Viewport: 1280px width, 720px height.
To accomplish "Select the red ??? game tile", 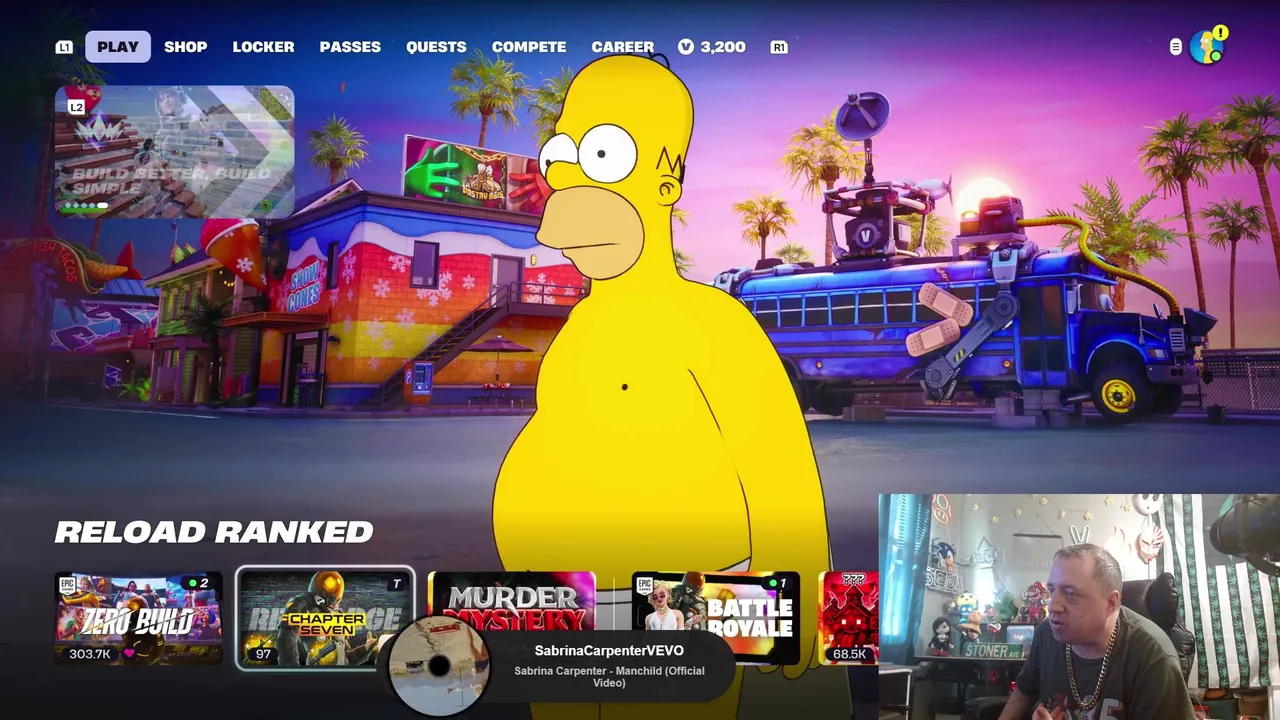I will point(848,618).
